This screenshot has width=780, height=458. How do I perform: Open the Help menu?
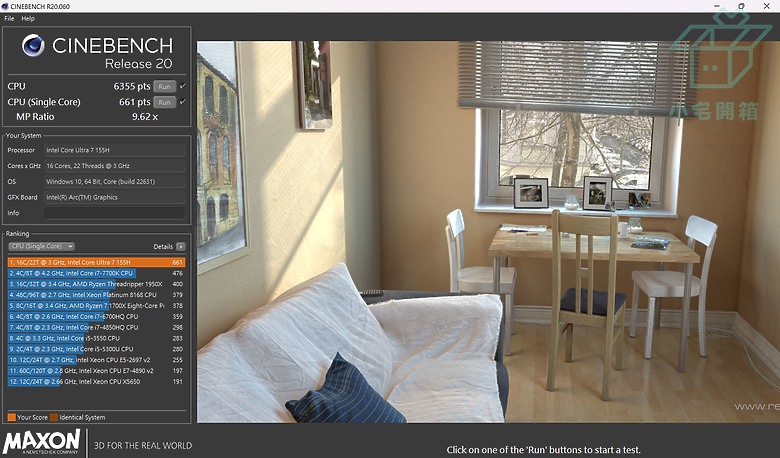28,18
